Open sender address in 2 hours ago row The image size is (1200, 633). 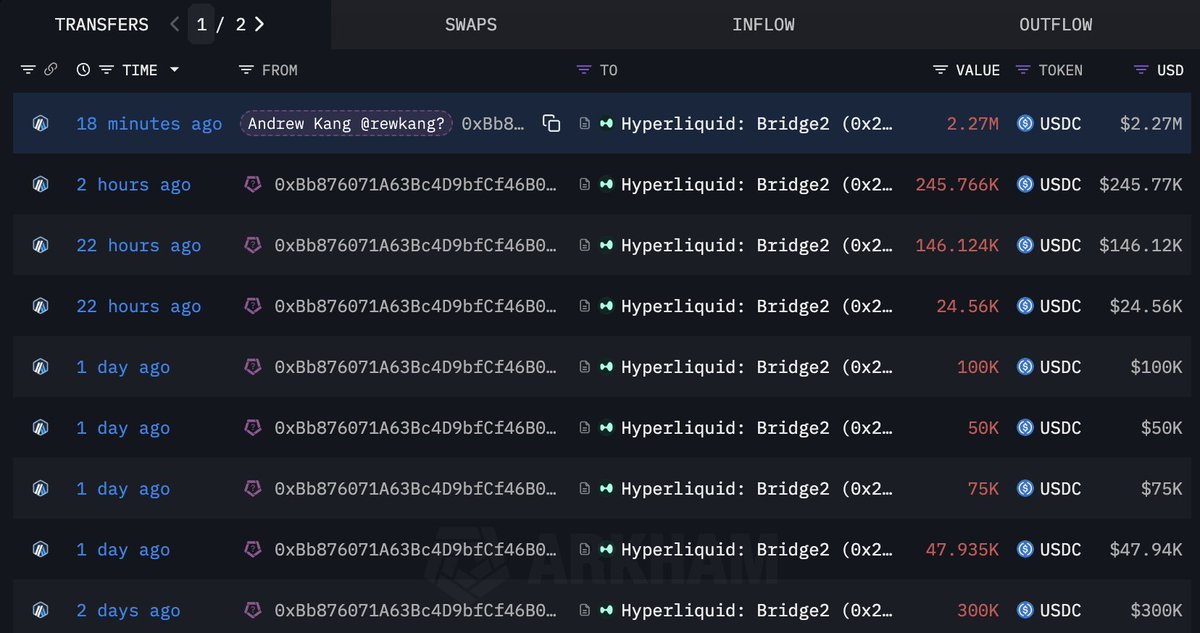(415, 185)
